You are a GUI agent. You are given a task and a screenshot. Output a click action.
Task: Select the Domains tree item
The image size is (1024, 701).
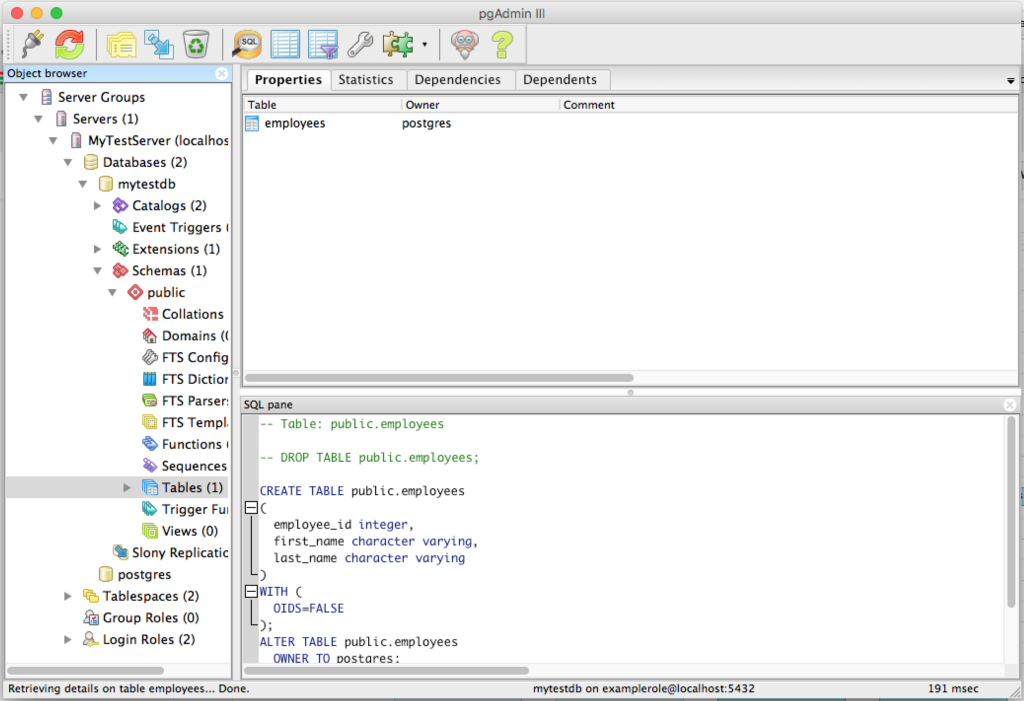point(185,336)
